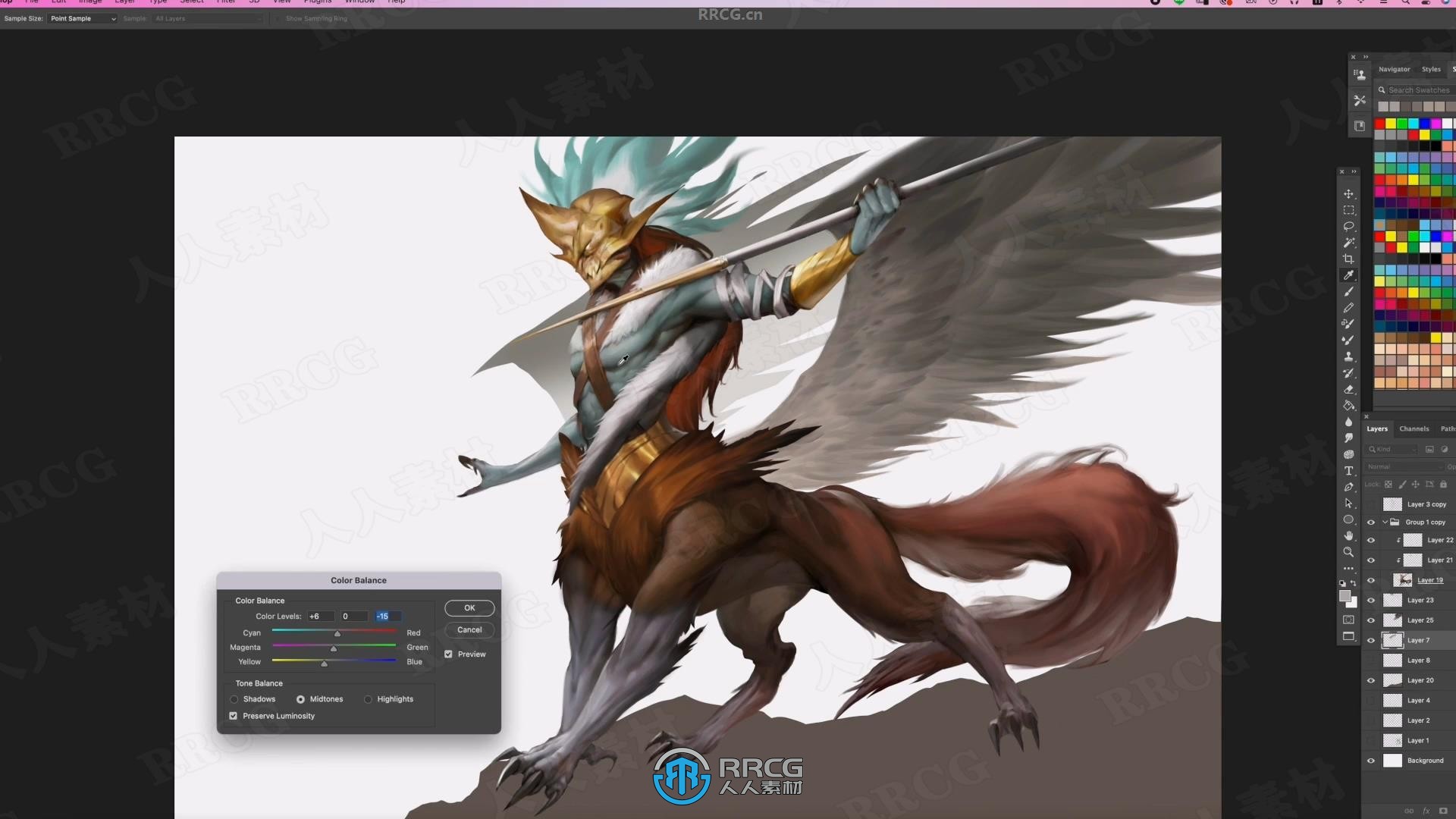Image resolution: width=1456 pixels, height=819 pixels.
Task: Uncheck the Preview checkbox
Action: 448,654
